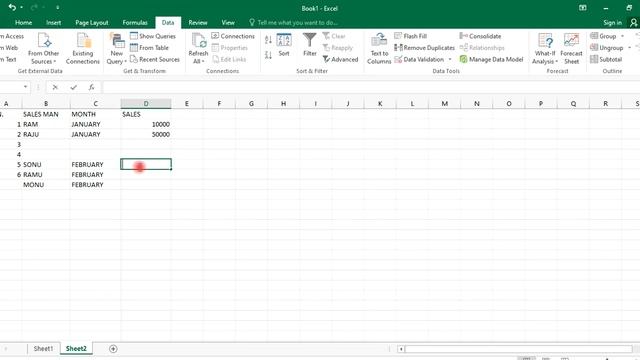Viewport: 640px width, 360px height.
Task: Open Group dropdown arrow
Action: (x=622, y=36)
